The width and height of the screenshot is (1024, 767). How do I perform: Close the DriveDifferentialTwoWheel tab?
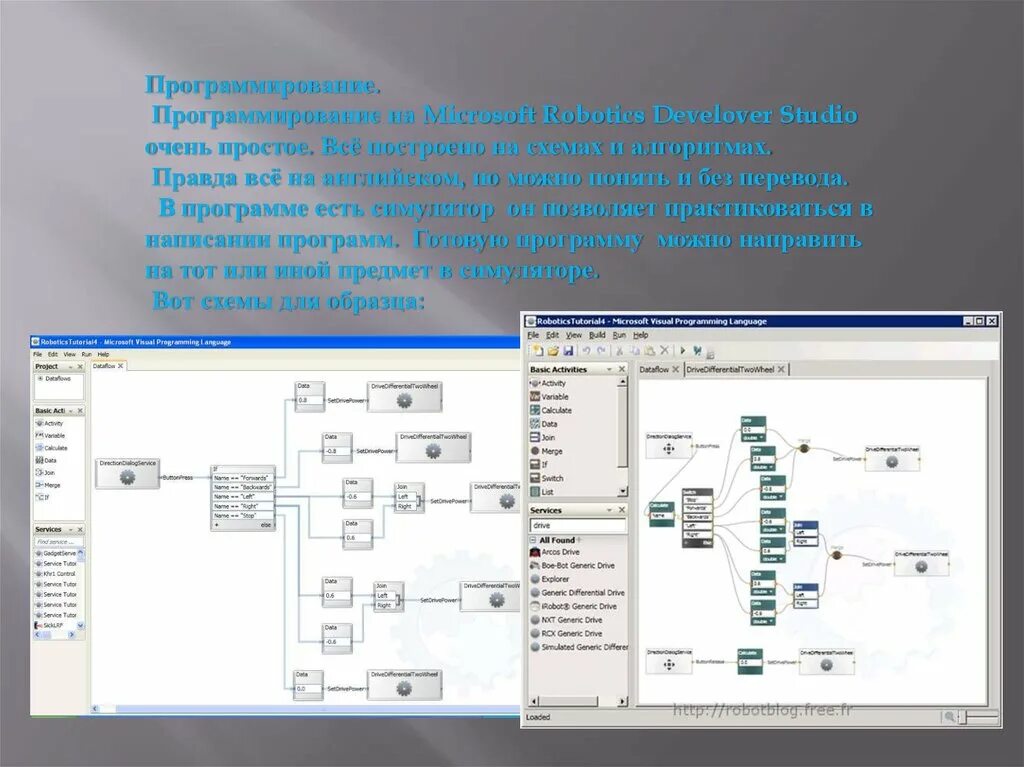click(781, 370)
